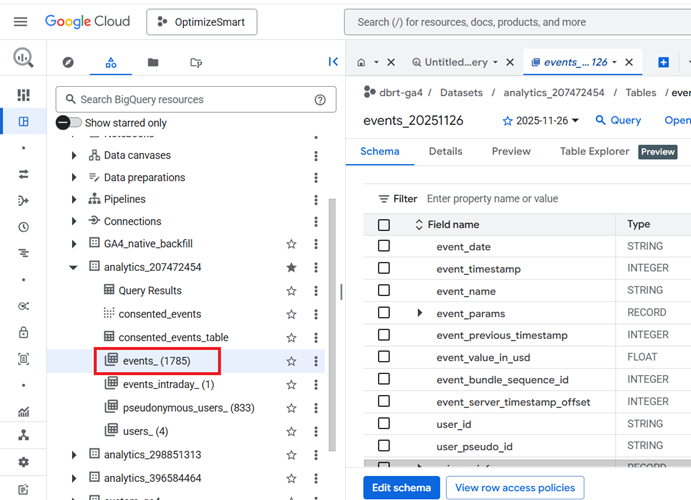Click View row access policies button
Image resolution: width=691 pixels, height=500 pixels.
pos(515,488)
